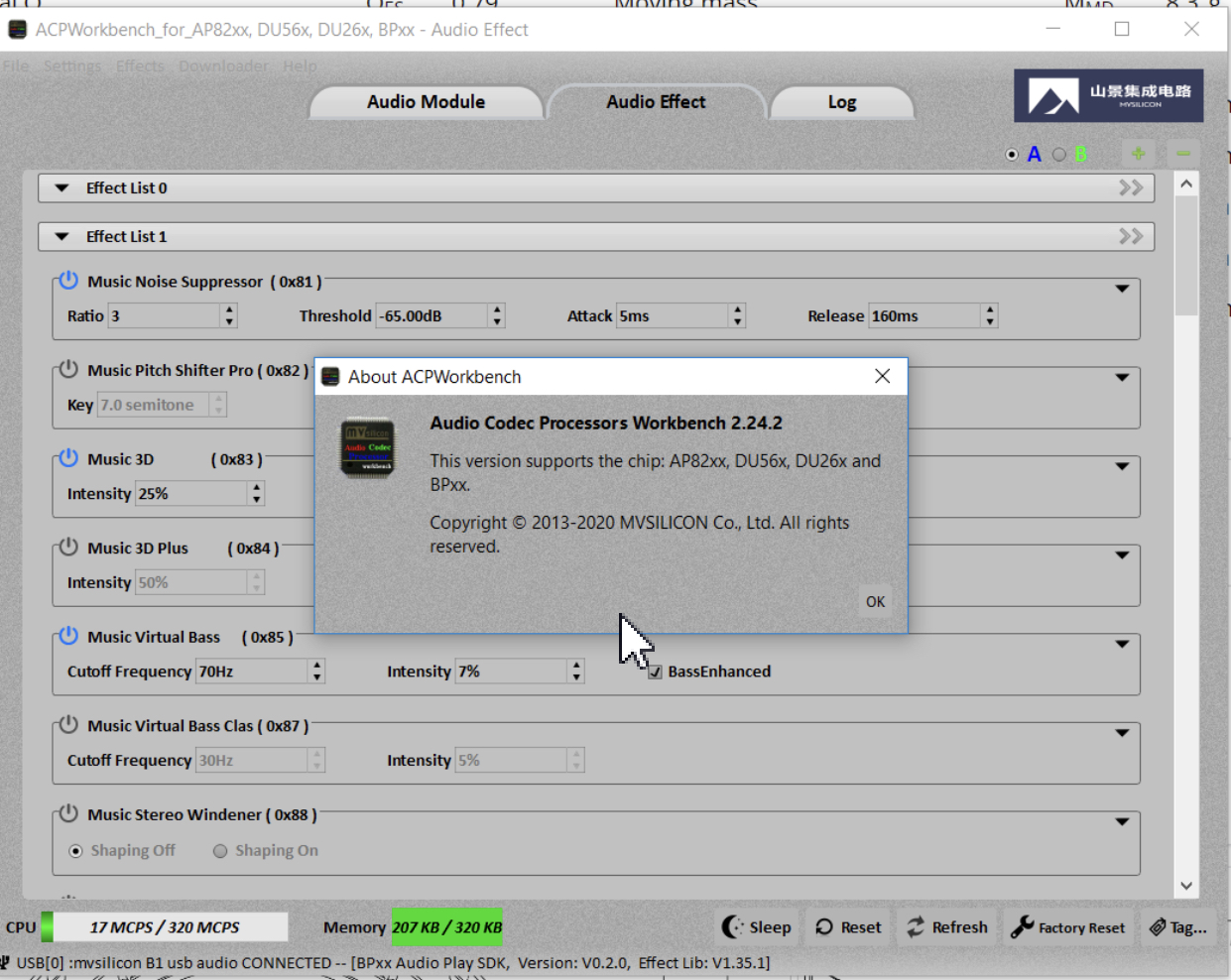Expand Music Virtual Bass options arrow
Screen dimensions: 1231x980
pyautogui.click(x=1122, y=644)
